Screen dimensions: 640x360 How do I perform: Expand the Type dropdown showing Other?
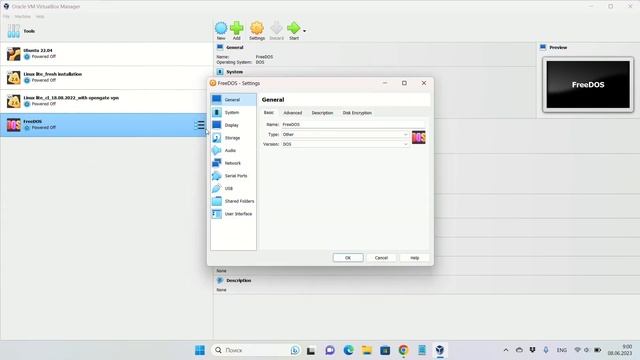(345, 134)
